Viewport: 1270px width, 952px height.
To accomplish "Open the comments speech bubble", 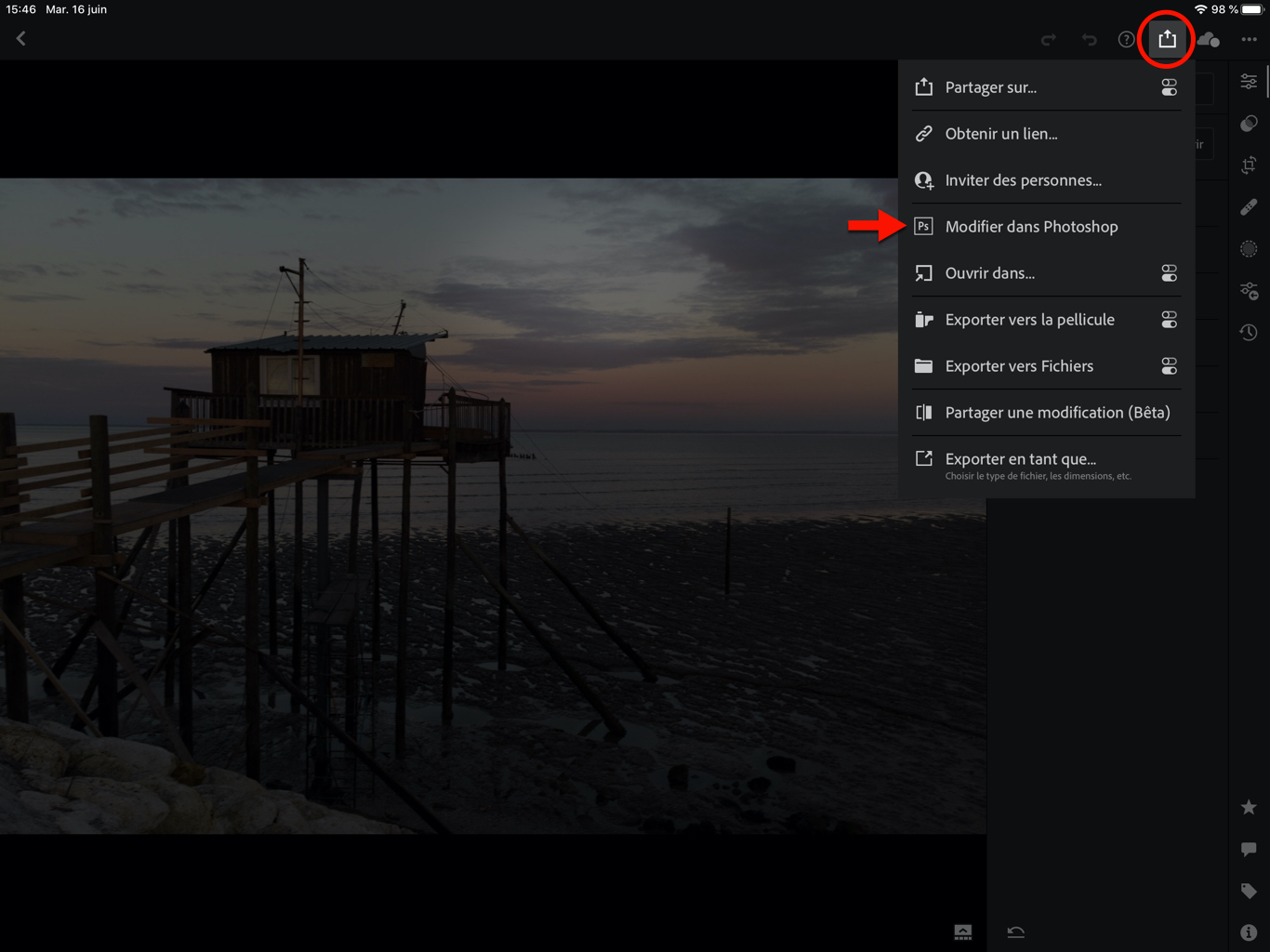I will pos(1249,849).
